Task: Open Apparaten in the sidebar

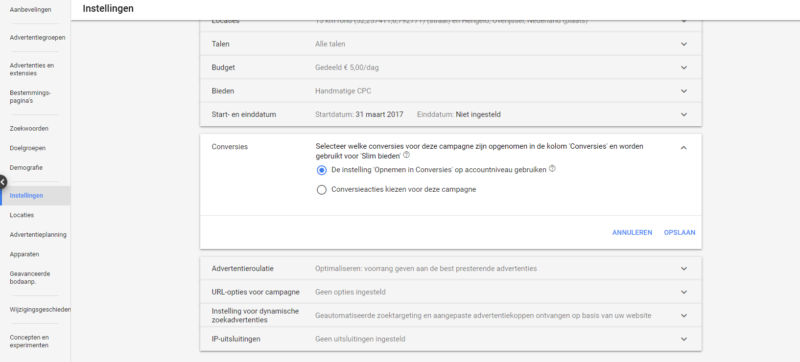Action: click(24, 254)
